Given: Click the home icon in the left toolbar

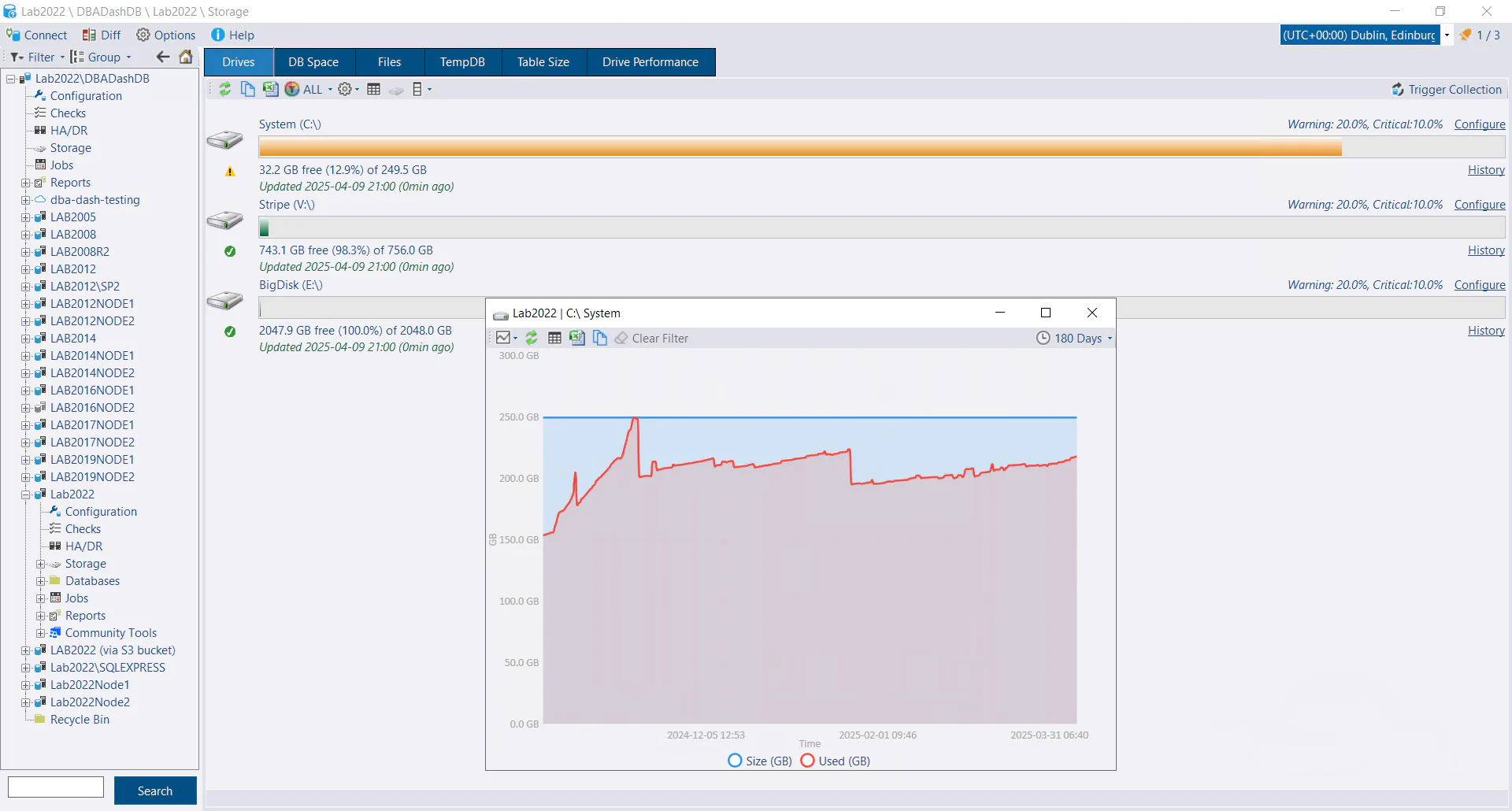Looking at the screenshot, I should coord(186,57).
